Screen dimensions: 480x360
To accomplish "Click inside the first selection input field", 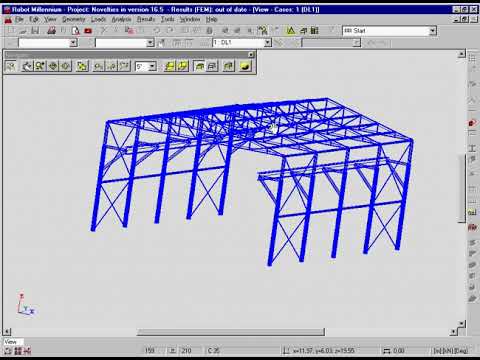I will point(44,43).
